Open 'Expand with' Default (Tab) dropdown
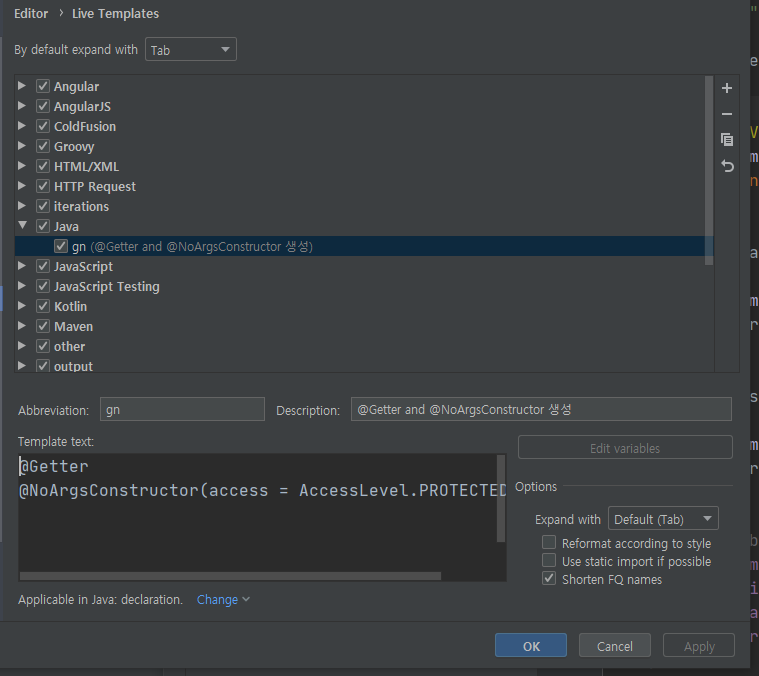The image size is (759, 676). 663,519
